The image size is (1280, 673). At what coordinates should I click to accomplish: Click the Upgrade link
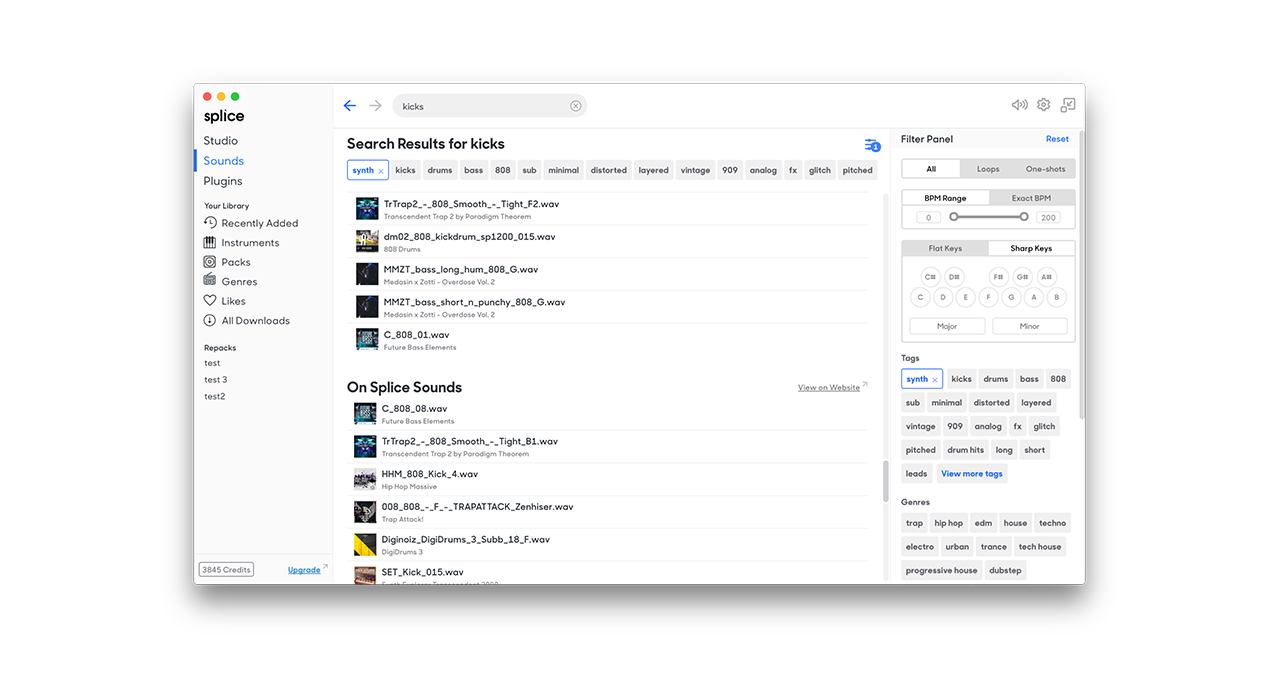(x=304, y=570)
